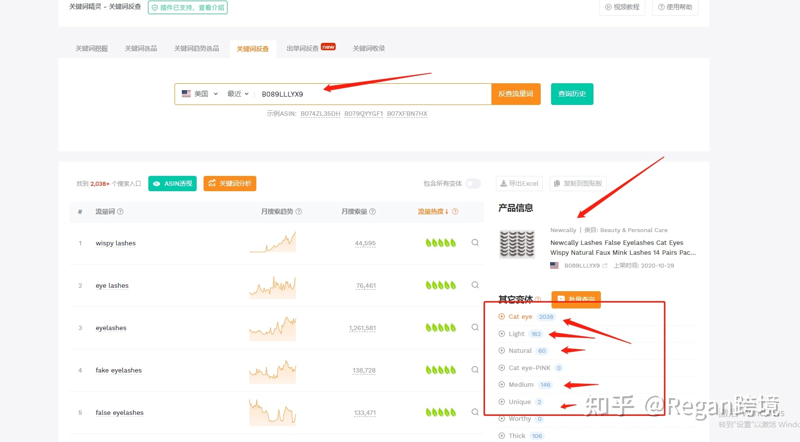
Task: Switch to 关键词挖掘 tab
Action: (92, 48)
